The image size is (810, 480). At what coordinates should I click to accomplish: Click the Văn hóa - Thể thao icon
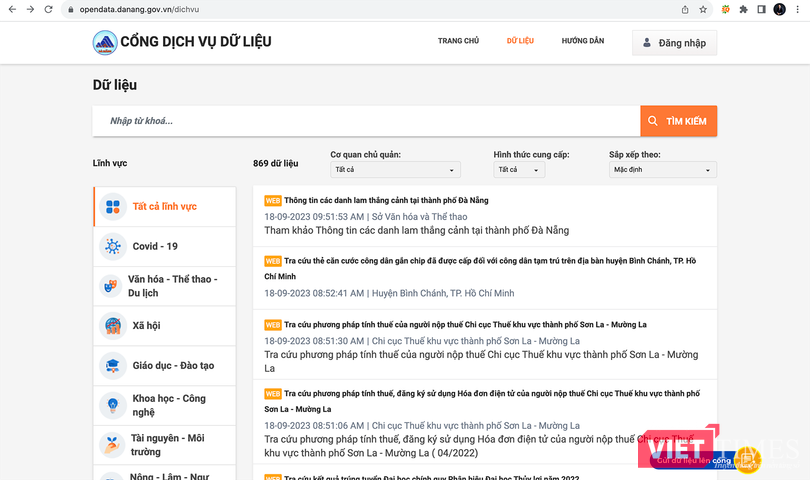[x=112, y=286]
